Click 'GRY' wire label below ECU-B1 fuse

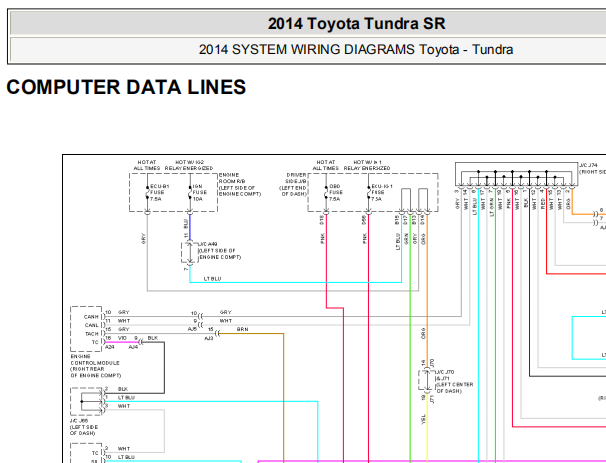tap(143, 239)
